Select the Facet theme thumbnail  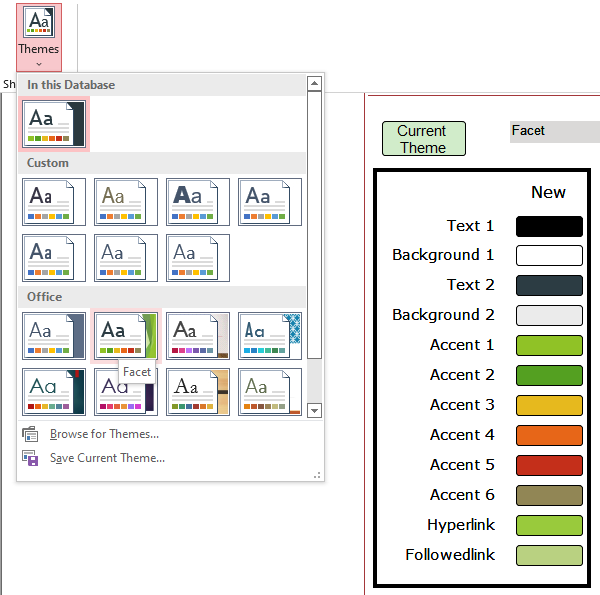[126, 335]
